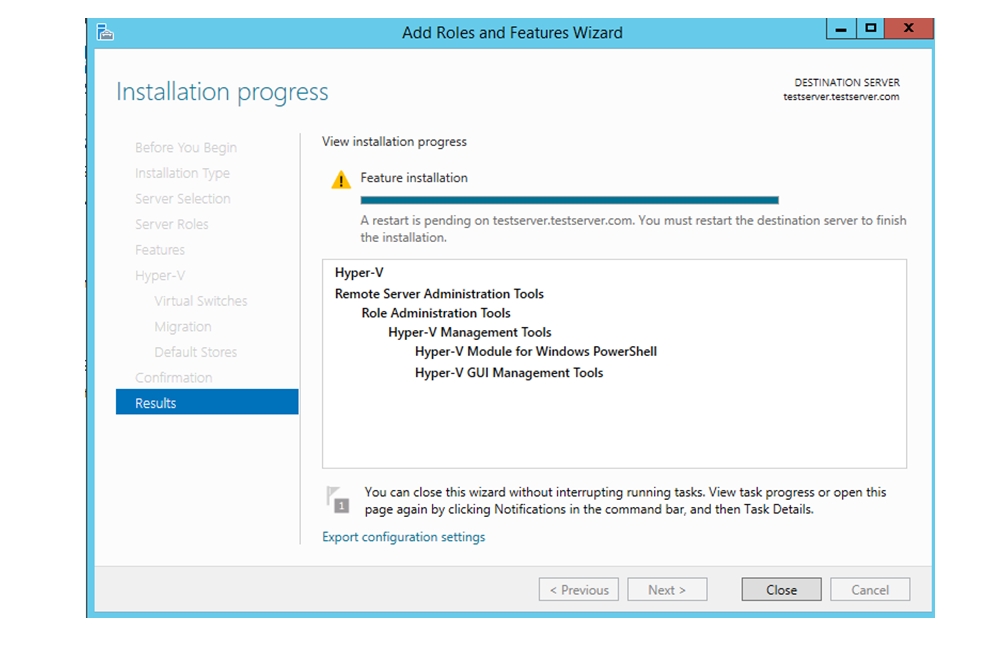This screenshot has height=655, width=1000.
Task: Click the Hyper-V Module for Windows PowerShell entry
Action: [x=535, y=351]
